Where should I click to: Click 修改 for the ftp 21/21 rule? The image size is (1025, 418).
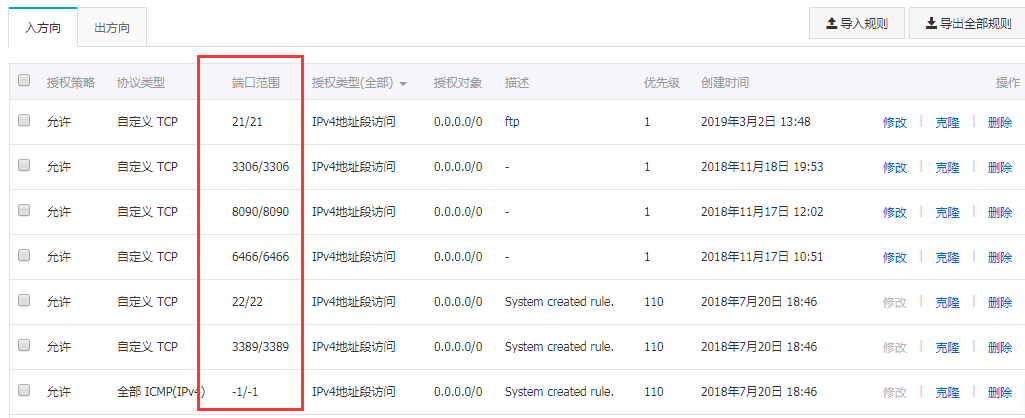point(895,122)
